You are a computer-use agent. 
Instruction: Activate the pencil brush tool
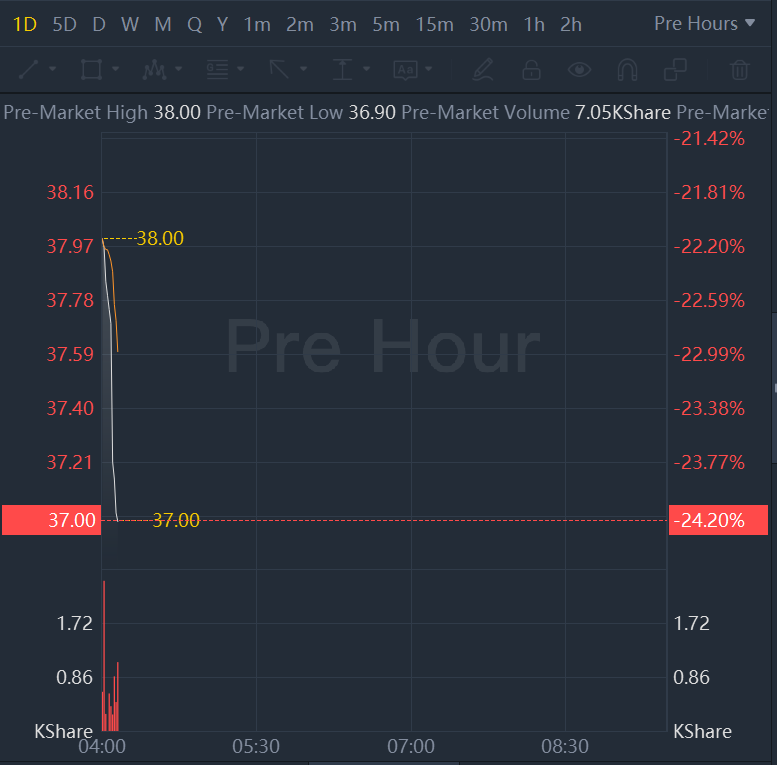[483, 70]
